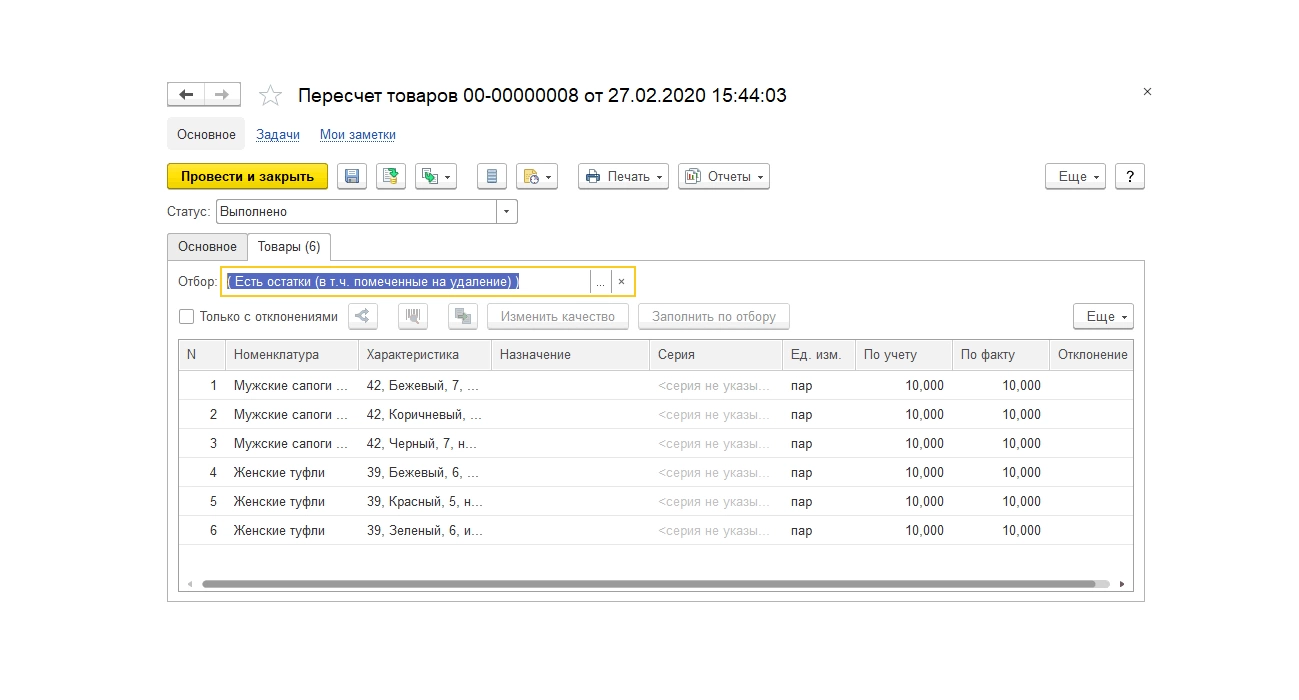Click the По факту column header

tap(1001, 355)
